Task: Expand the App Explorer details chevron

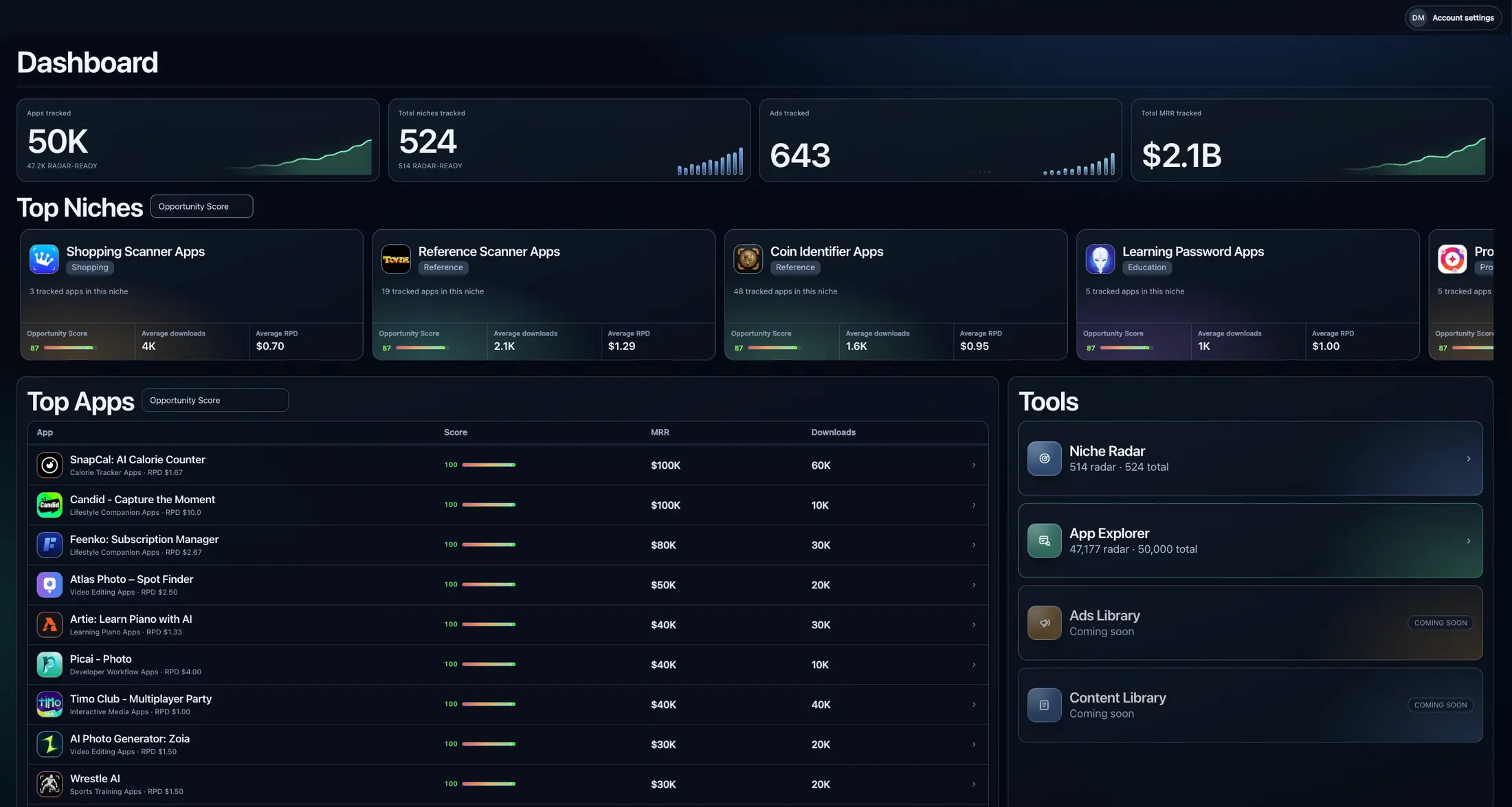Action: click(x=1469, y=540)
